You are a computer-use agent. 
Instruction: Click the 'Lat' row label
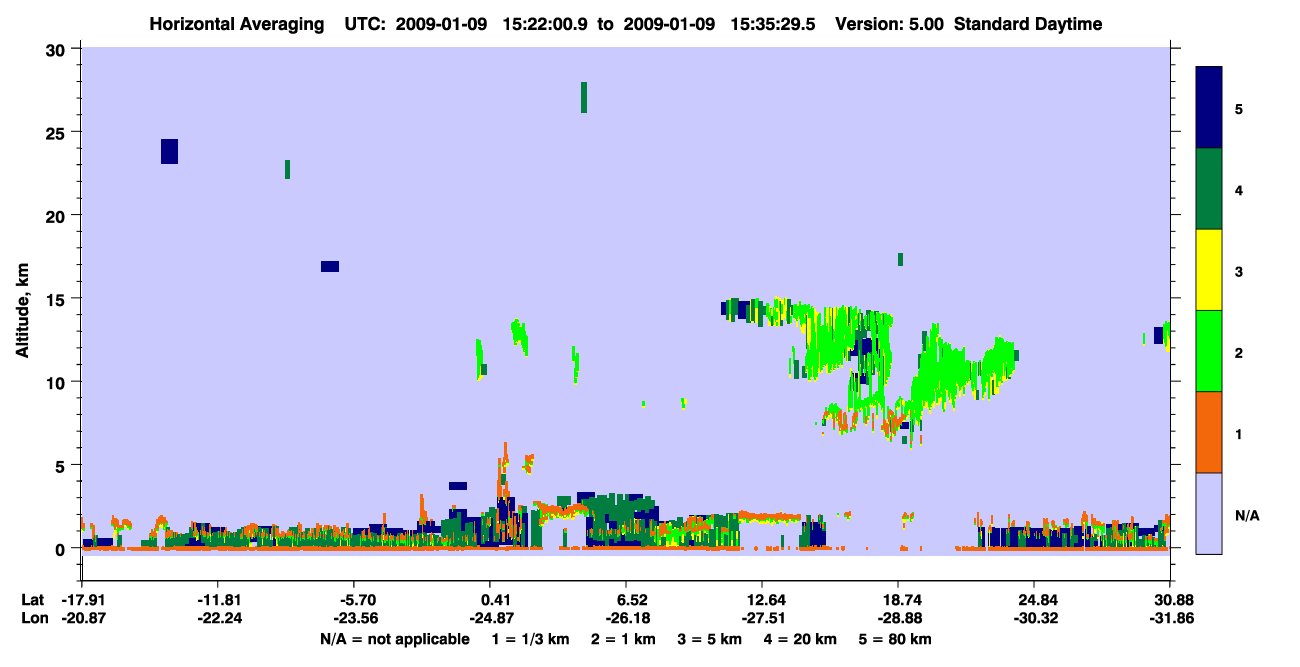32,600
